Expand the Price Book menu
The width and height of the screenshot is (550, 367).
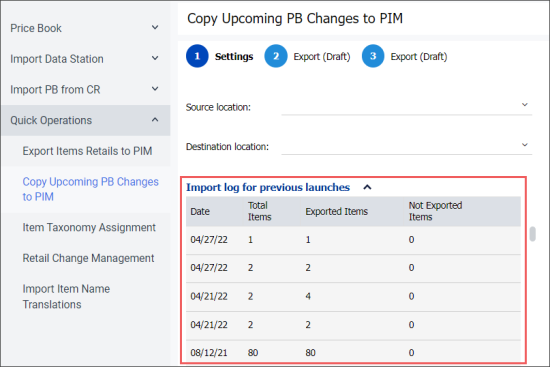155,27
